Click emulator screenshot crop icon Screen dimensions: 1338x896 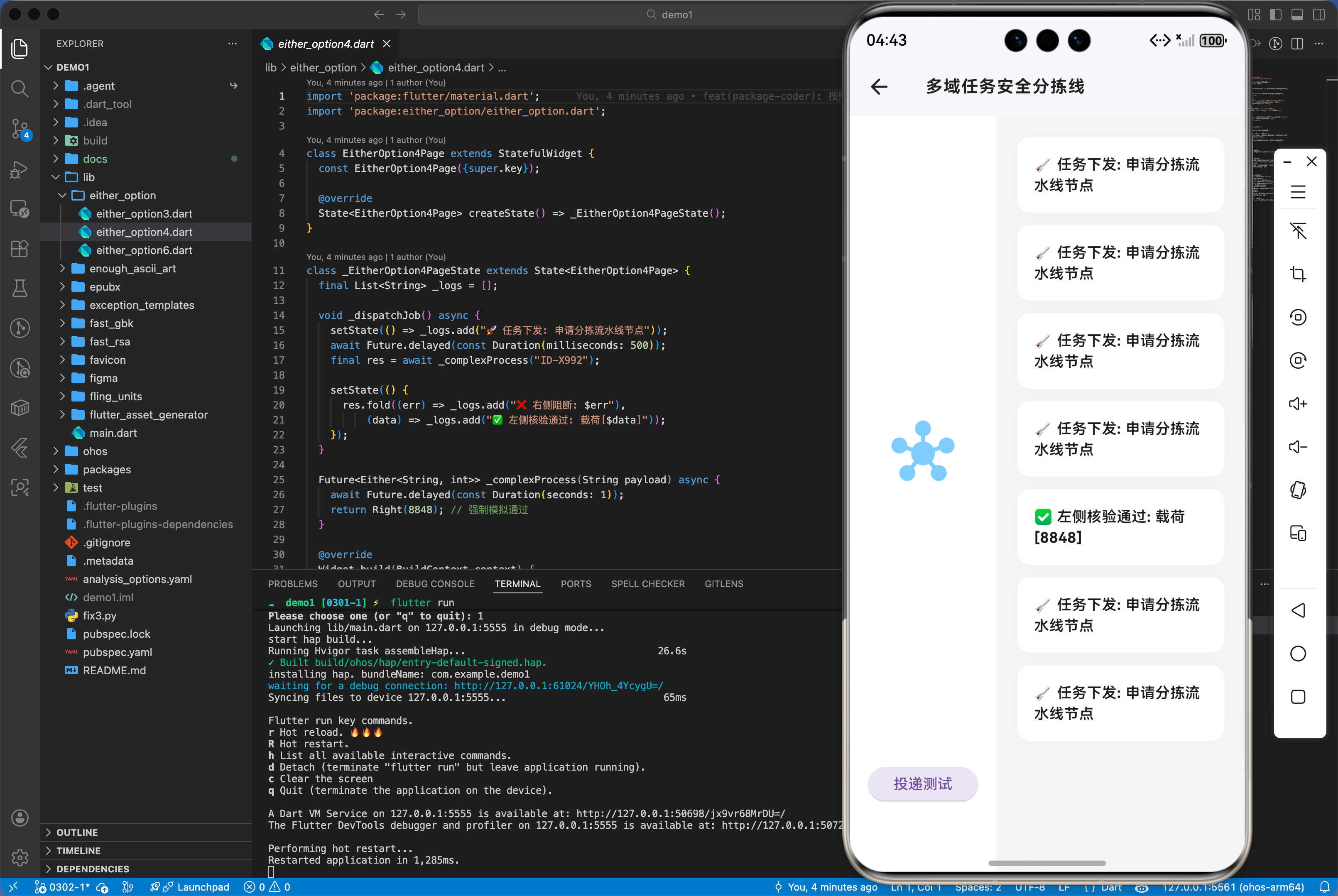pos(1297,274)
